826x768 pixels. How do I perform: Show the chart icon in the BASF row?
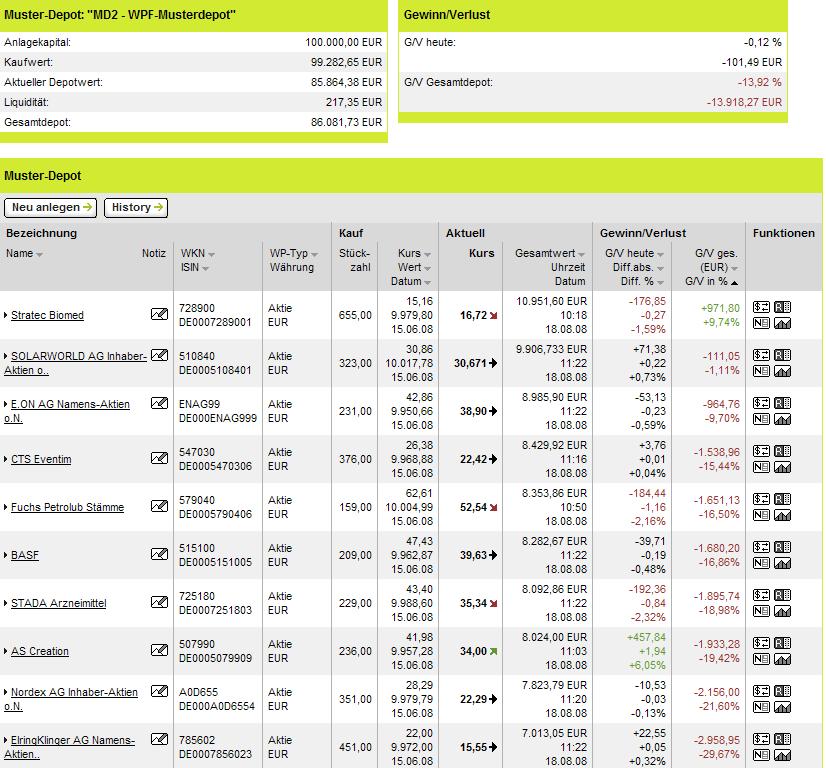[782, 563]
